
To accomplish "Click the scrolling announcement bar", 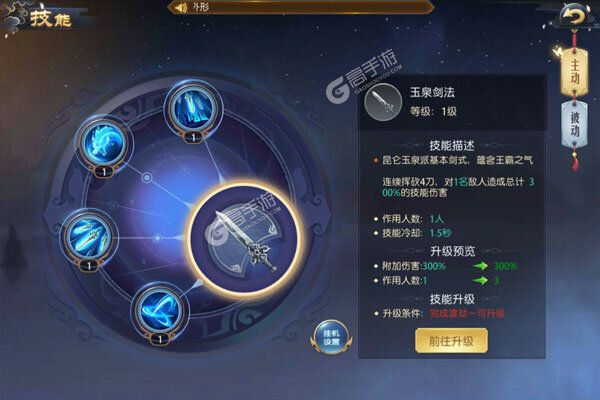I will 302,7.
